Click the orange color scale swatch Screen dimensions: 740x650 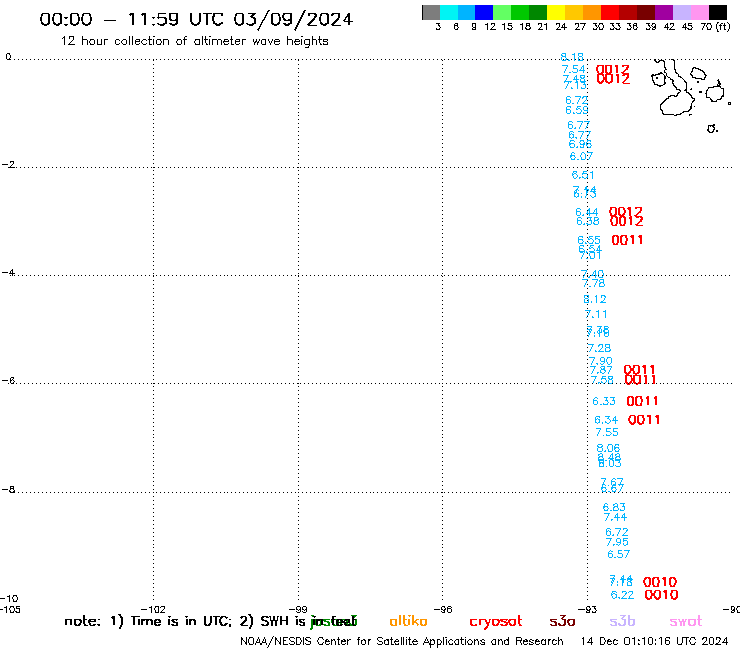[592, 12]
